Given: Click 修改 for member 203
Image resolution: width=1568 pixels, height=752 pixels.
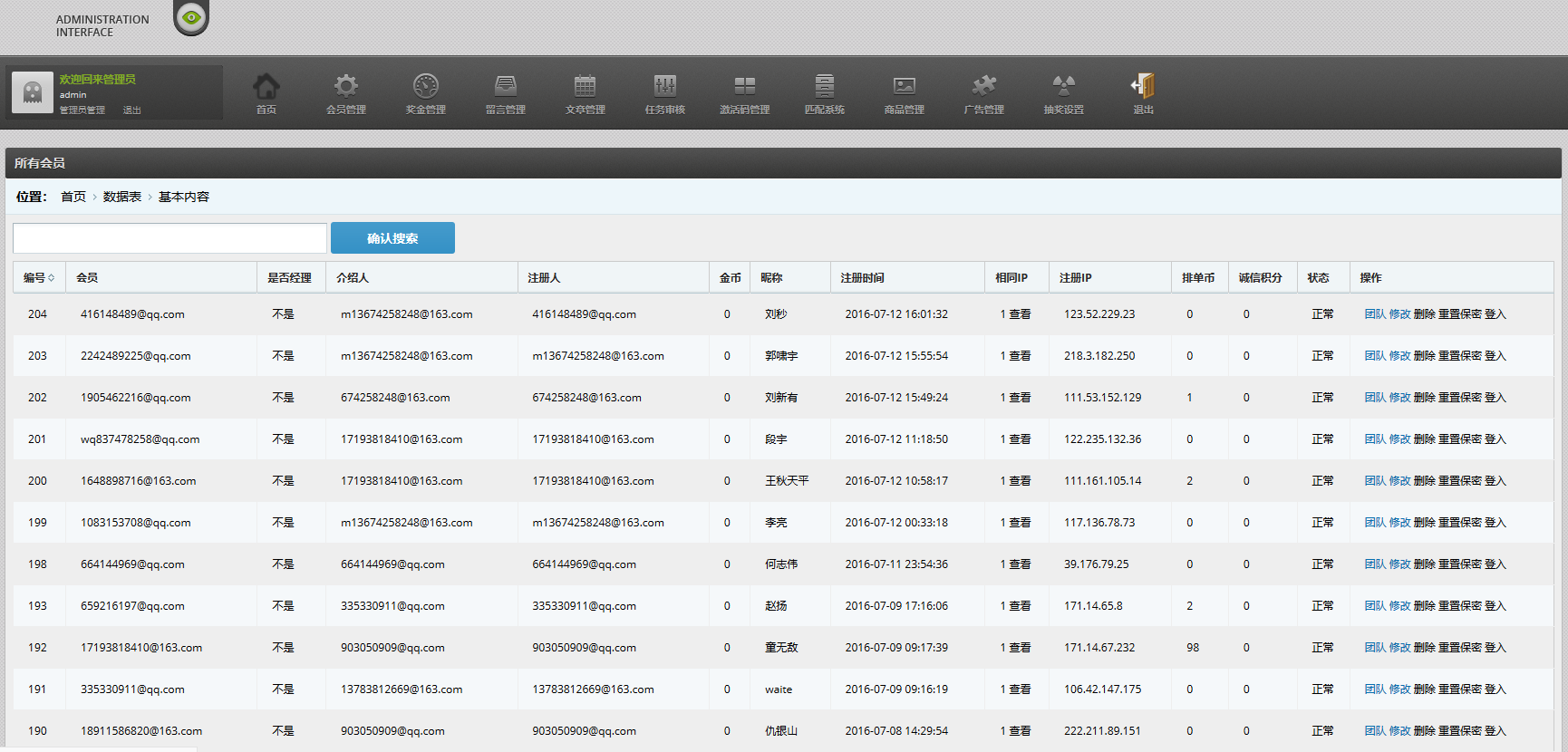Looking at the screenshot, I should (1399, 356).
